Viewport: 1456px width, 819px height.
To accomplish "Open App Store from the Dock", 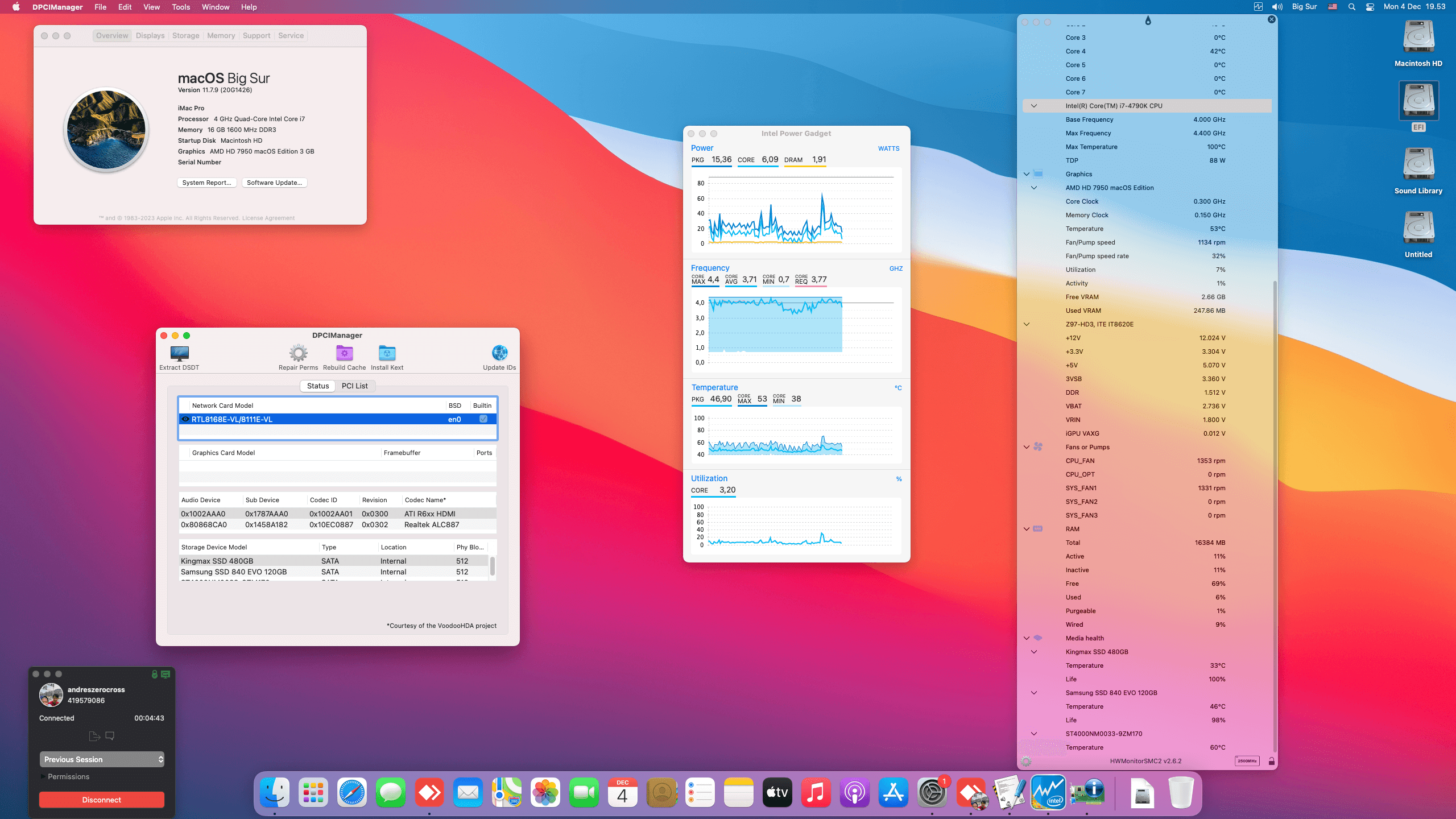I will 893,792.
